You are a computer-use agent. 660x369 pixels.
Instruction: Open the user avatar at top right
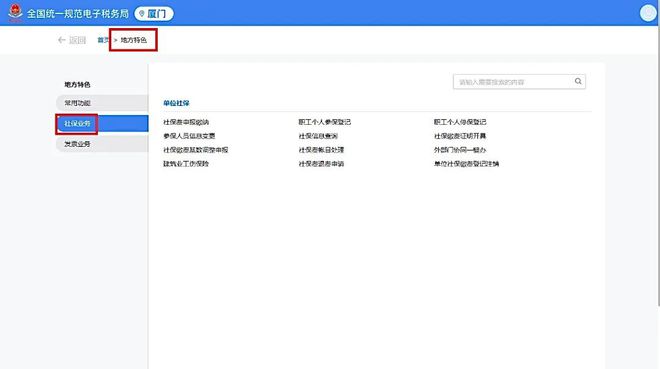coord(648,13)
